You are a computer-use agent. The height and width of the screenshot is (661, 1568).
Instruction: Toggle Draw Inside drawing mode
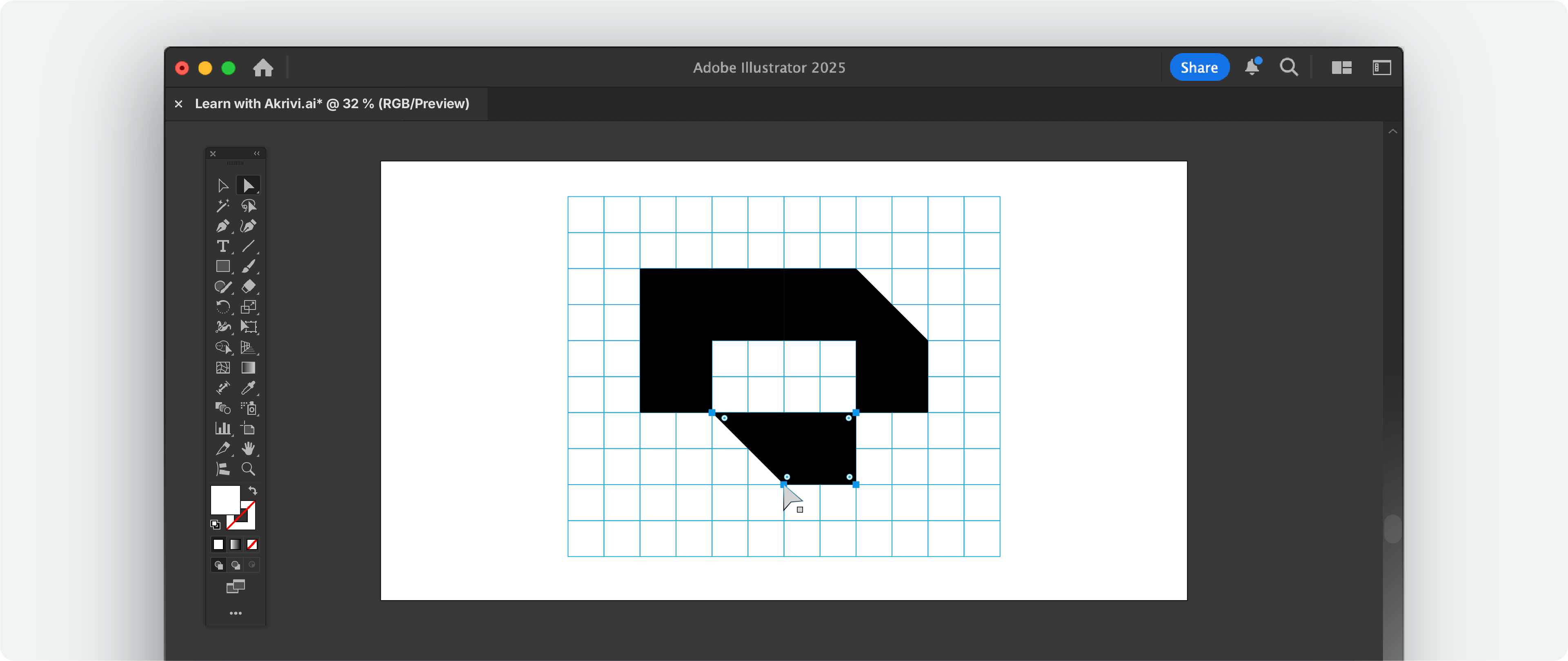[x=252, y=565]
